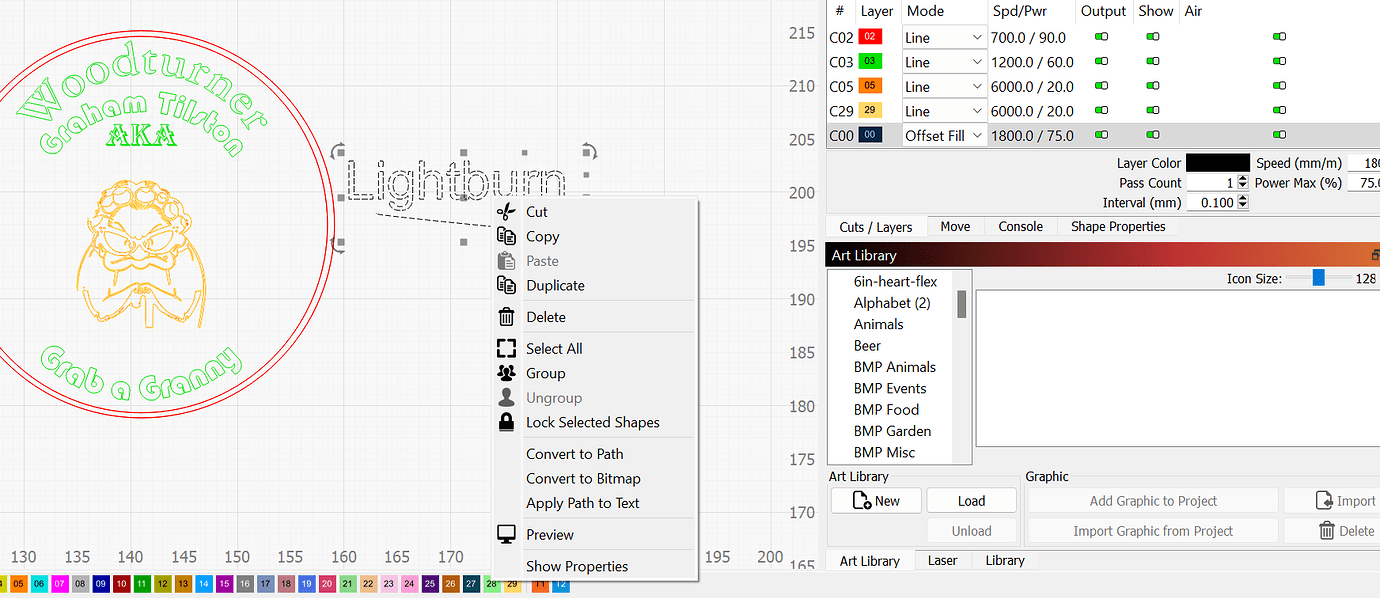The height and width of the screenshot is (598, 1380).
Task: Click the scissors Cut icon
Action: point(507,211)
